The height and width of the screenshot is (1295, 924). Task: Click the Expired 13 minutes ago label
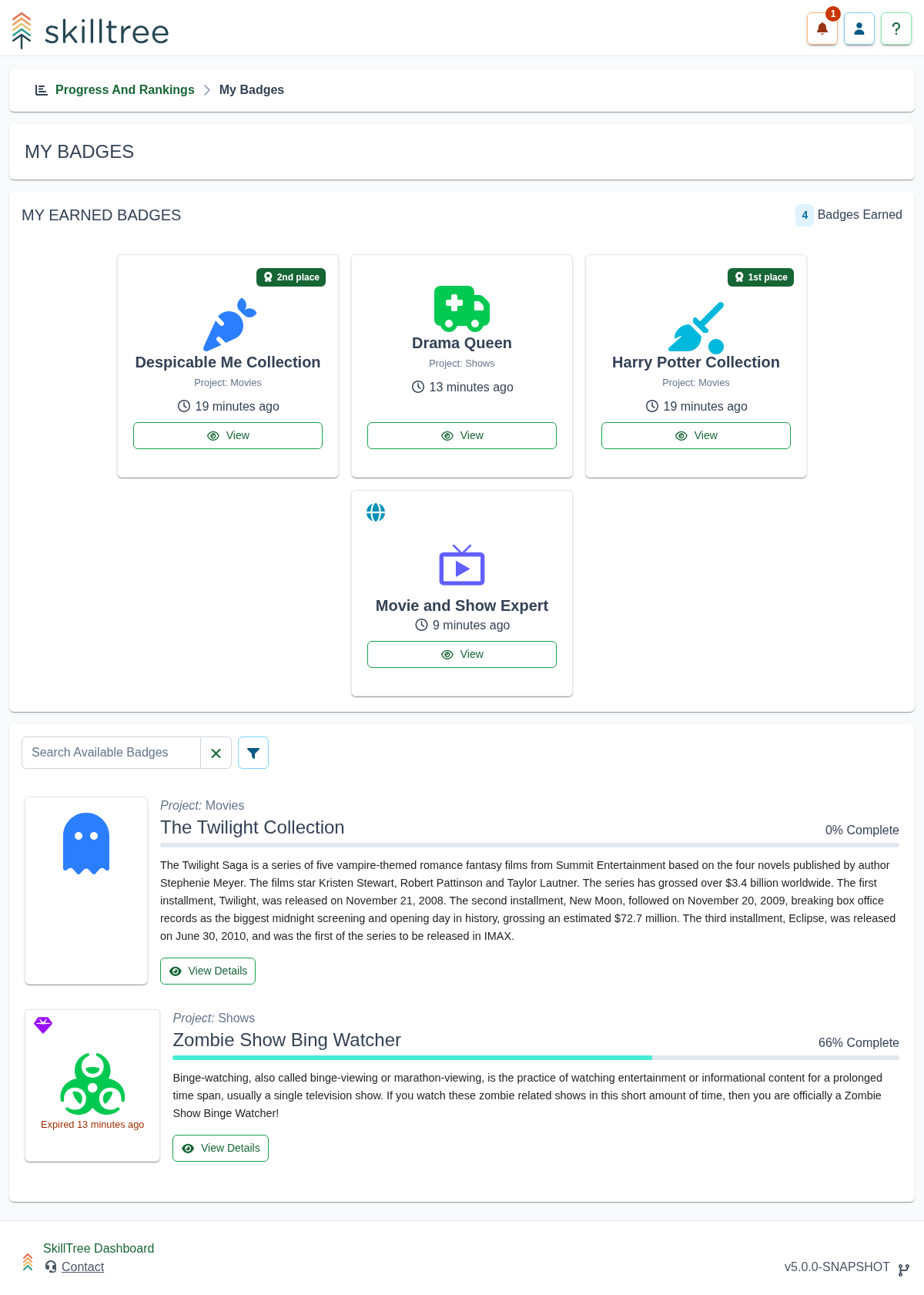(x=92, y=1125)
